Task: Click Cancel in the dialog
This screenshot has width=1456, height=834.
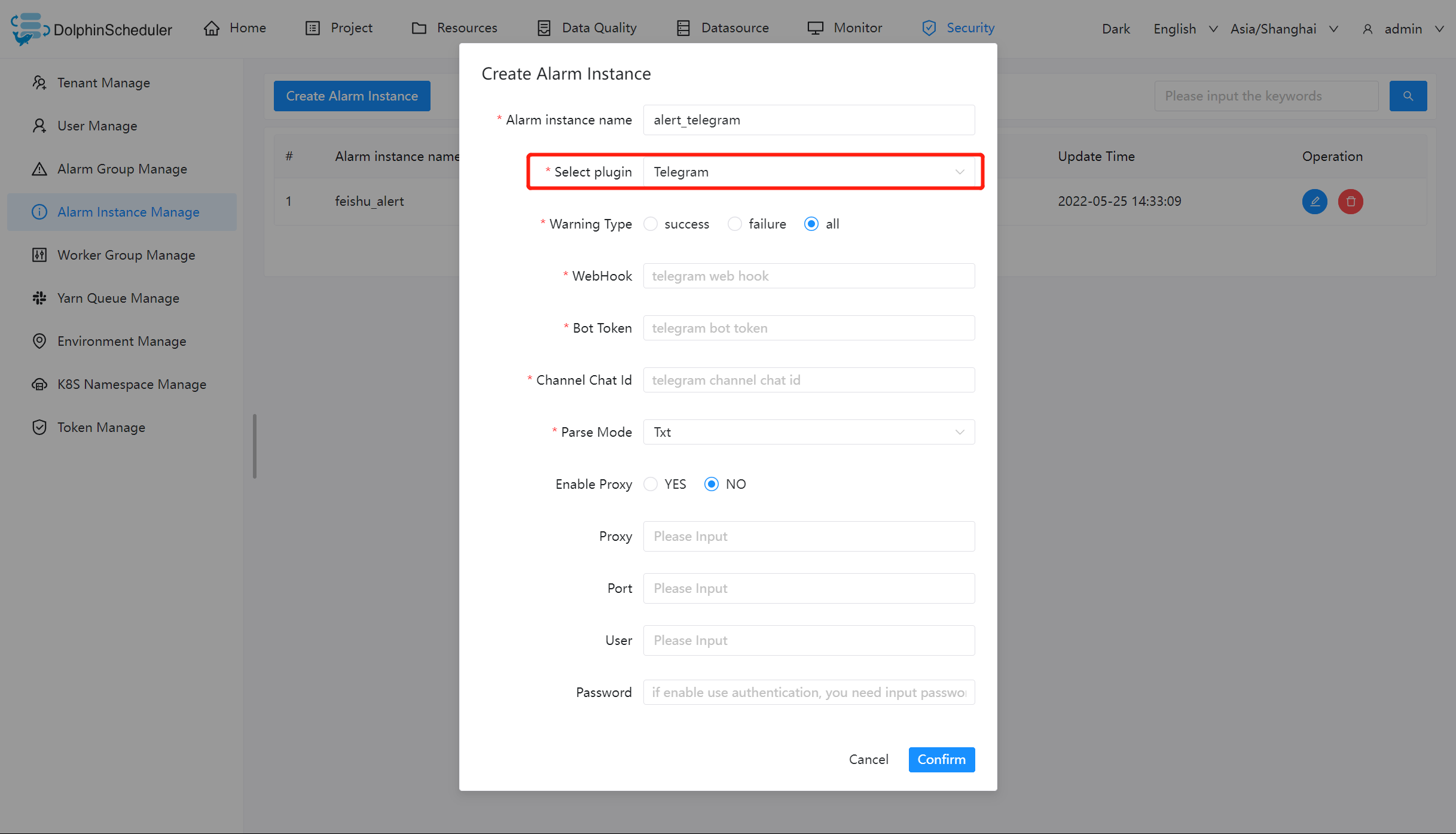Action: [868, 759]
